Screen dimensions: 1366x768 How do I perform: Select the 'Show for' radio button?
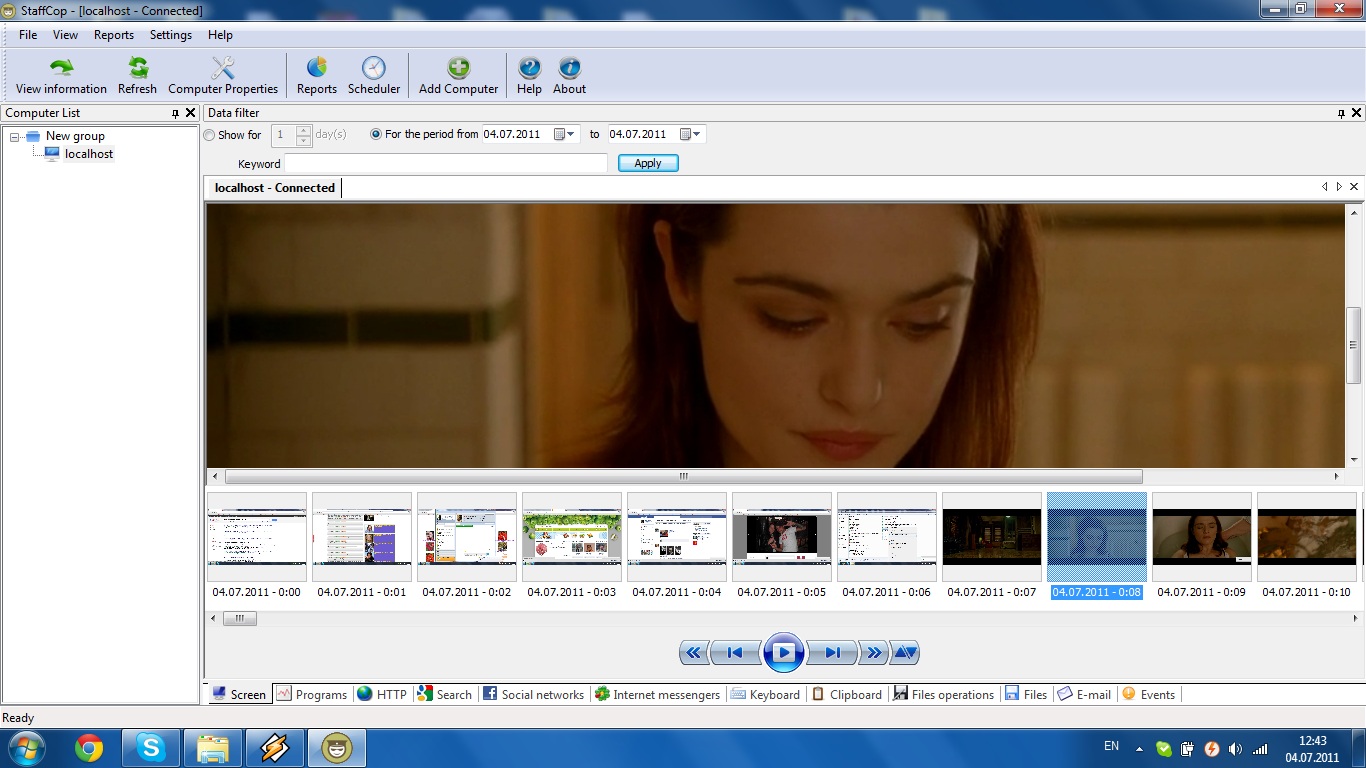pyautogui.click(x=209, y=135)
